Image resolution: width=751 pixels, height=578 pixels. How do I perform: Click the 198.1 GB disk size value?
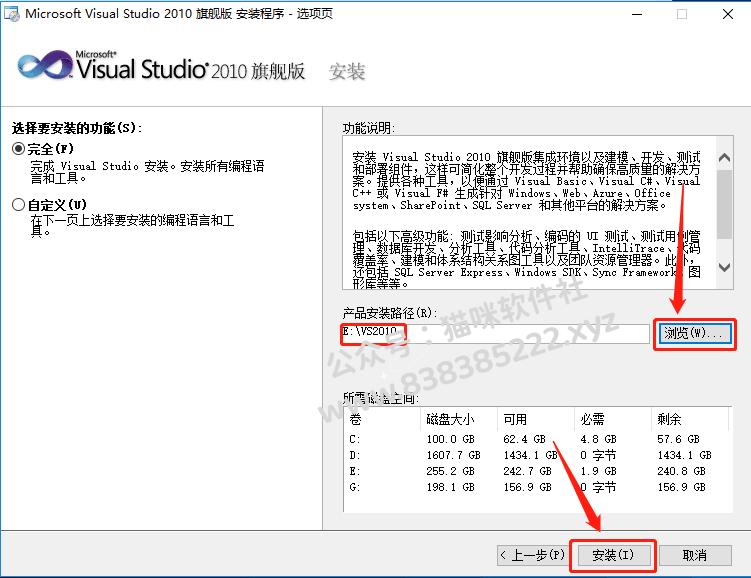coord(450,487)
